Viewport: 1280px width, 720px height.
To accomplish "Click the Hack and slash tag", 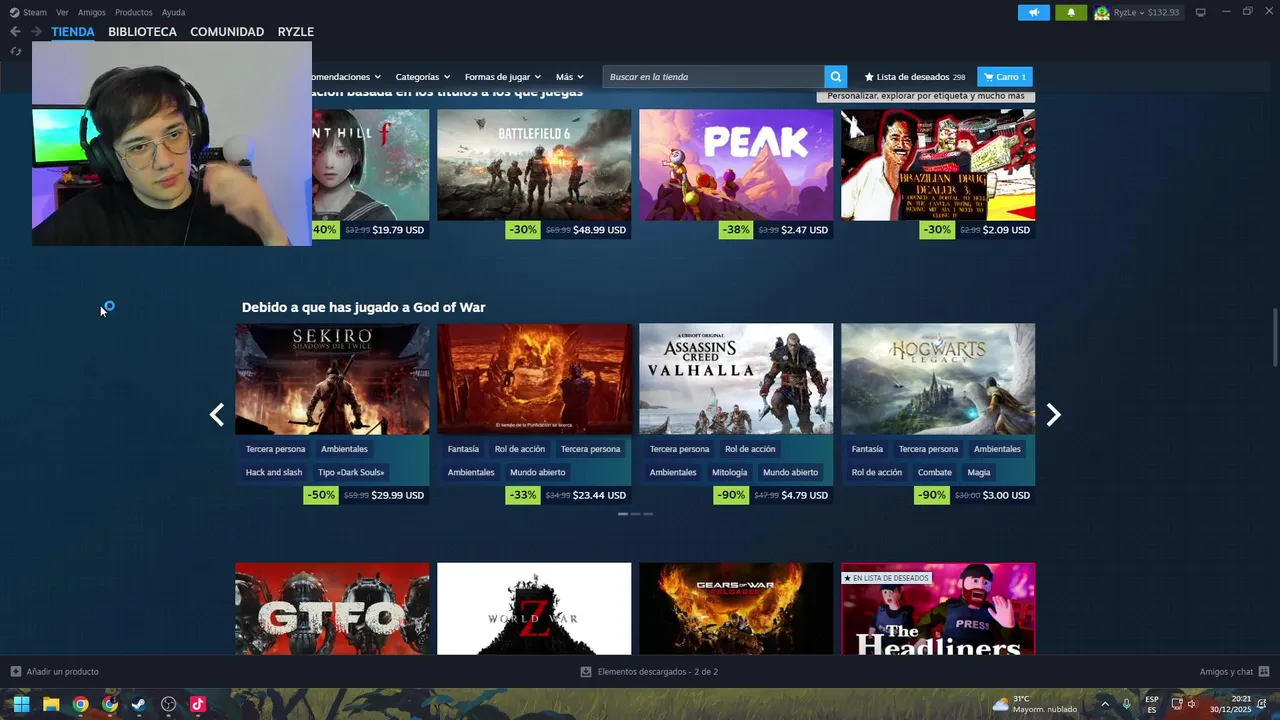I will [274, 472].
